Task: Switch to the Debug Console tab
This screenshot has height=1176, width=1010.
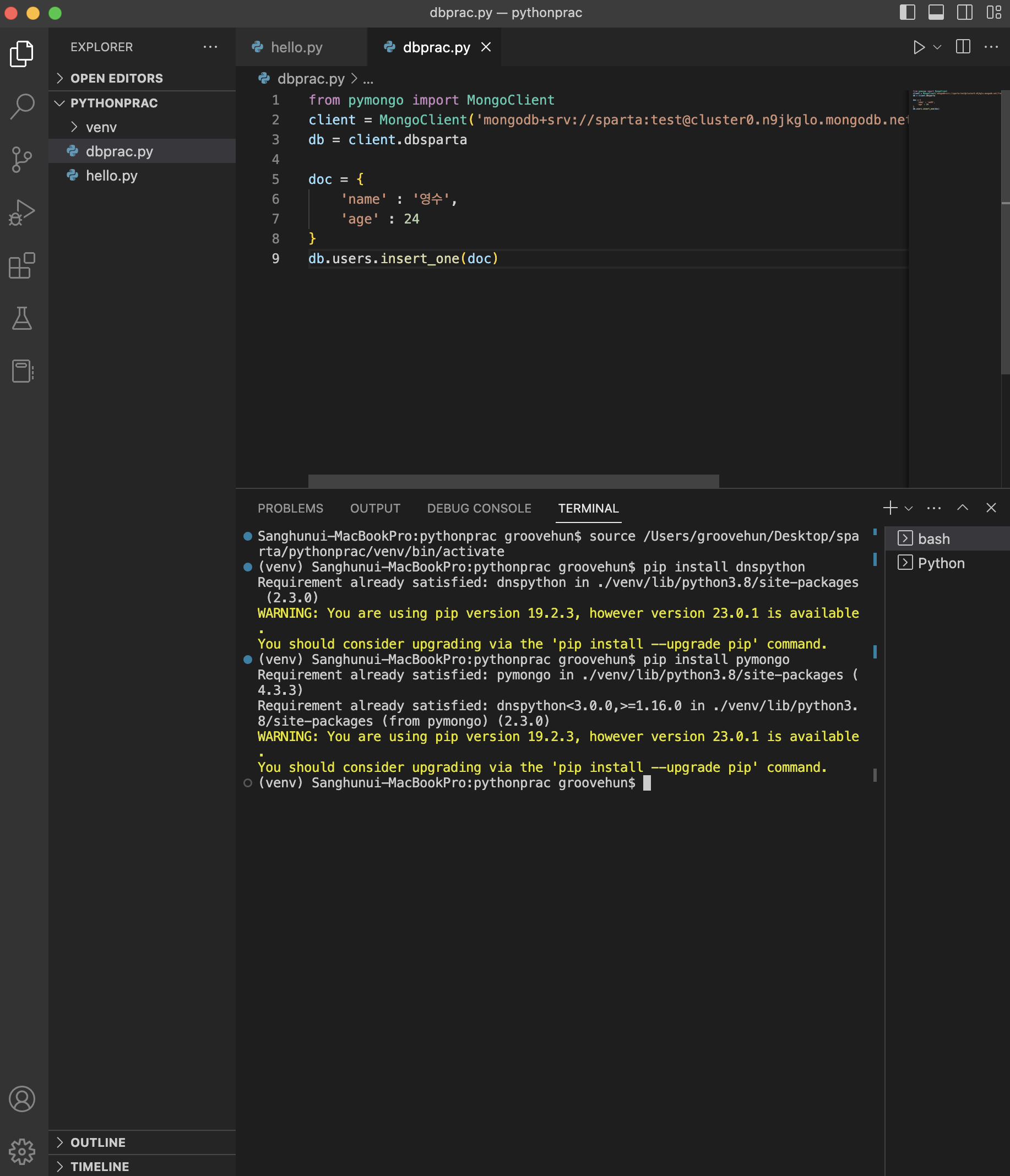Action: point(479,509)
